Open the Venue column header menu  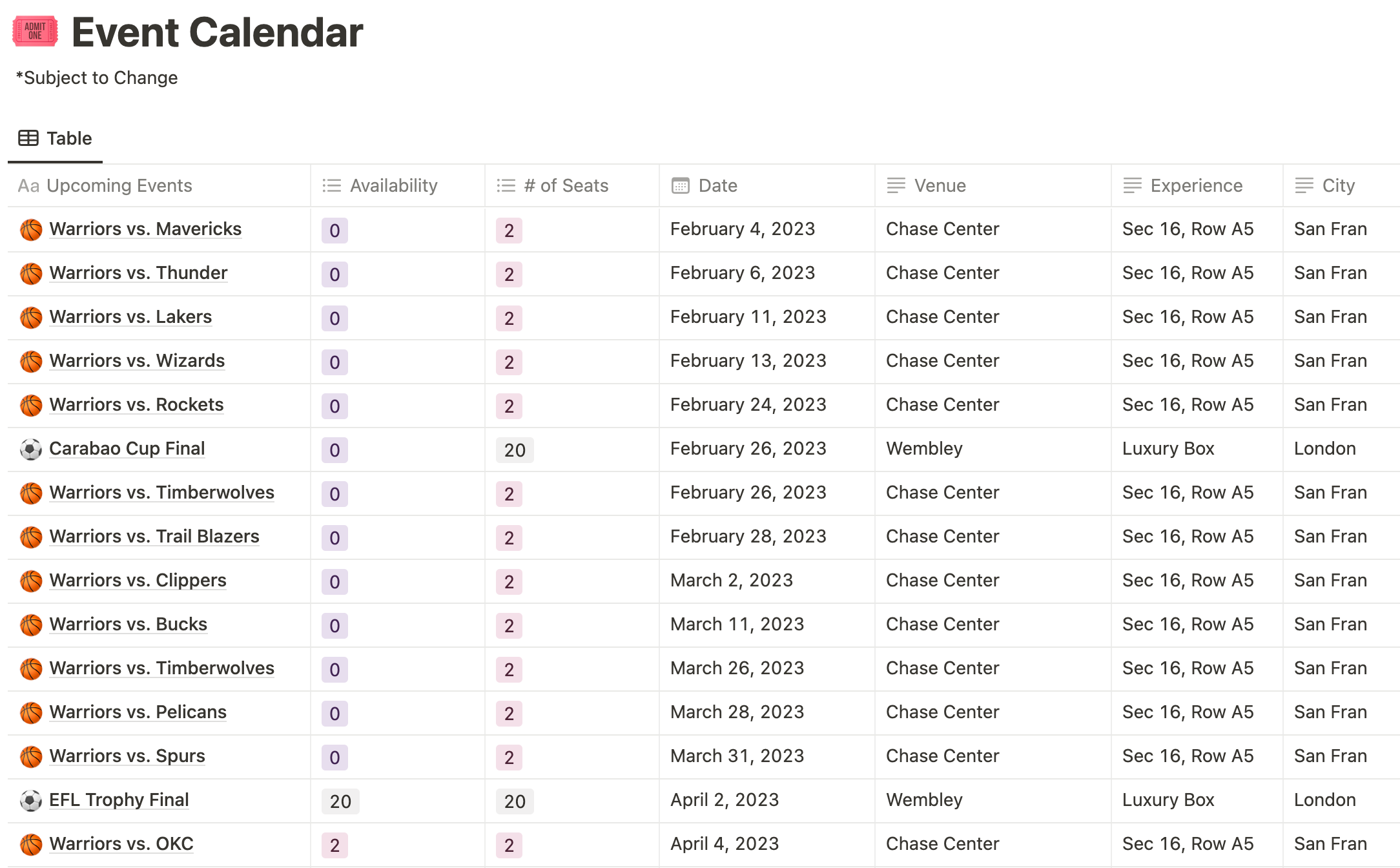tap(993, 185)
